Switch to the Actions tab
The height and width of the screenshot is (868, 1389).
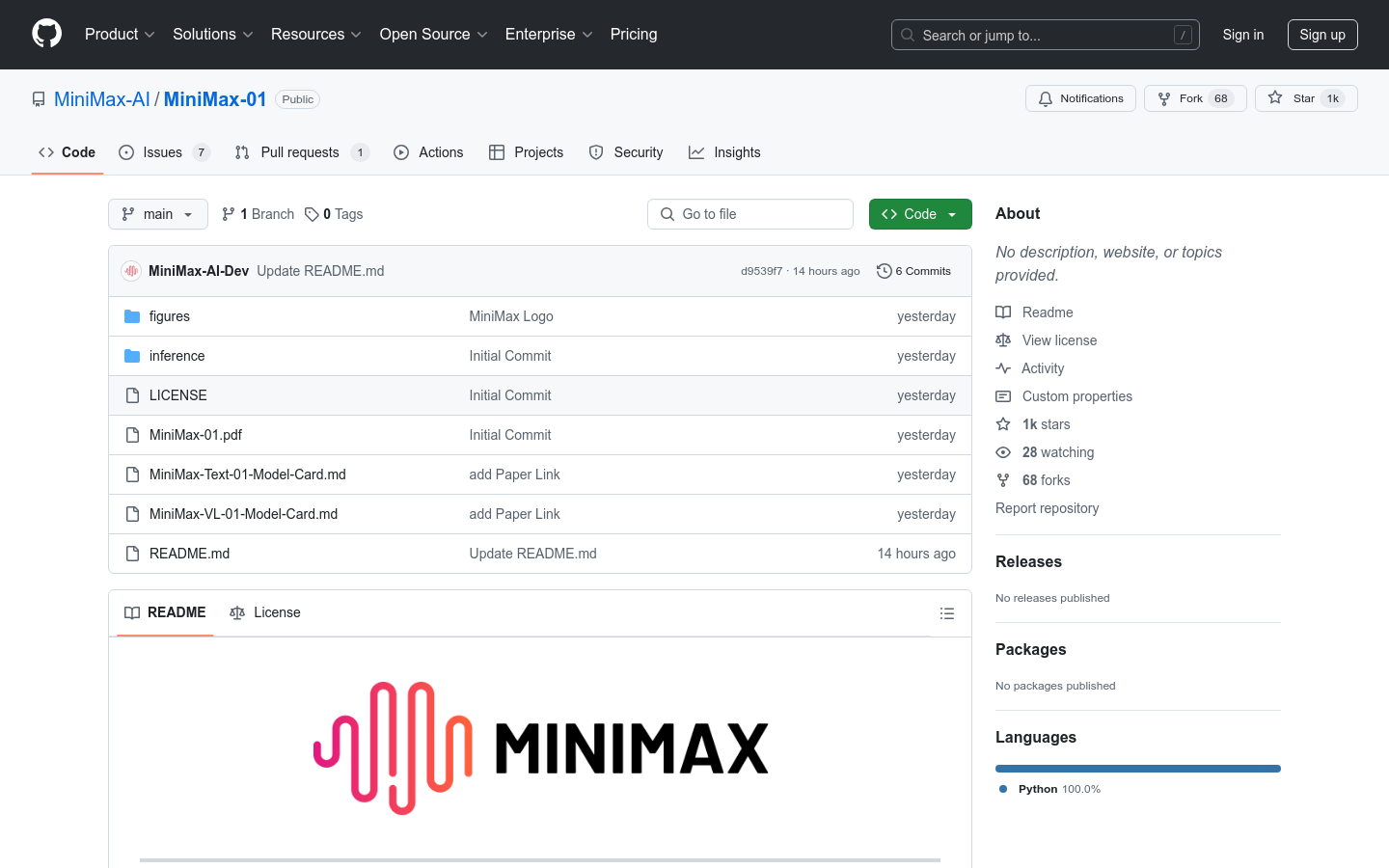point(428,152)
